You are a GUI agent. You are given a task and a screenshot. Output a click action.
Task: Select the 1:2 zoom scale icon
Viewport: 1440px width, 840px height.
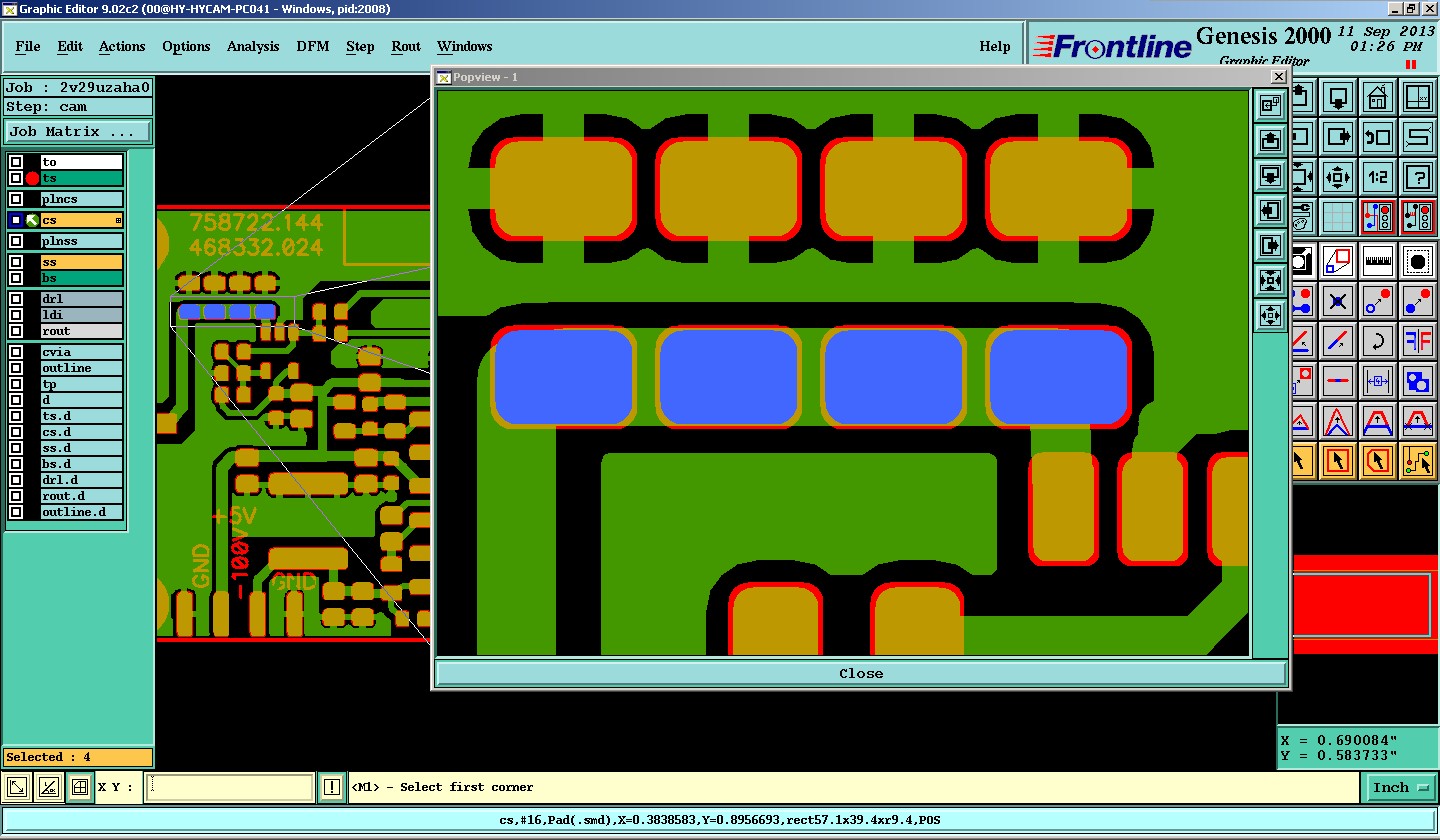(1378, 177)
